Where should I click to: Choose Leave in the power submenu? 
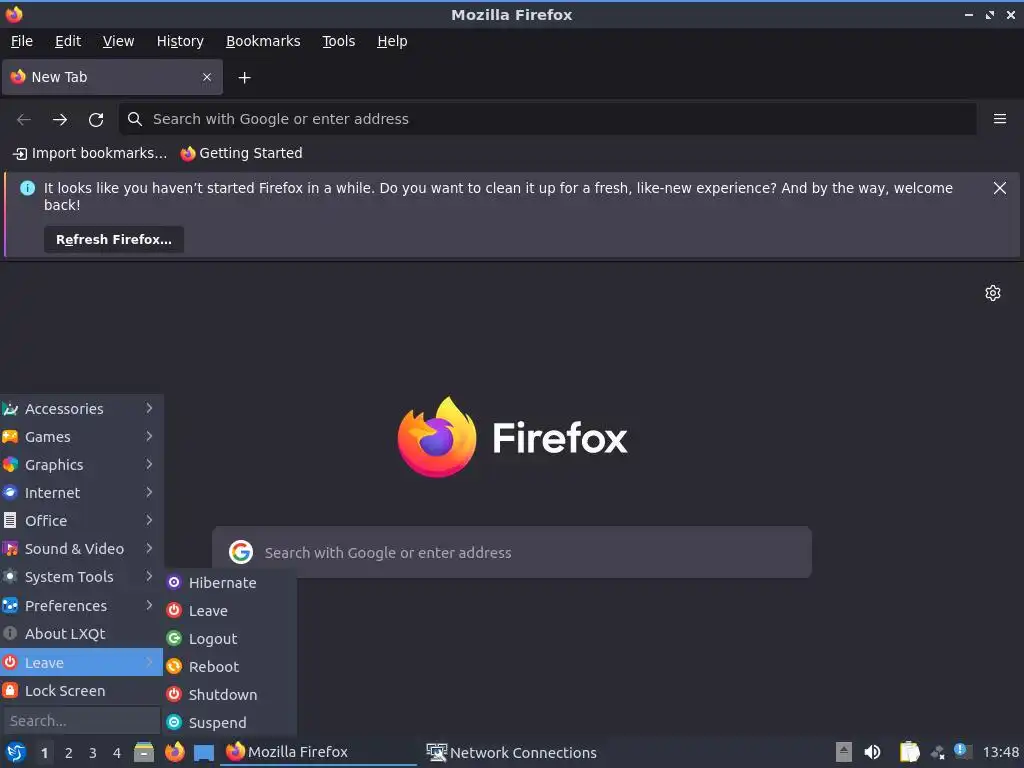tap(231, 611)
